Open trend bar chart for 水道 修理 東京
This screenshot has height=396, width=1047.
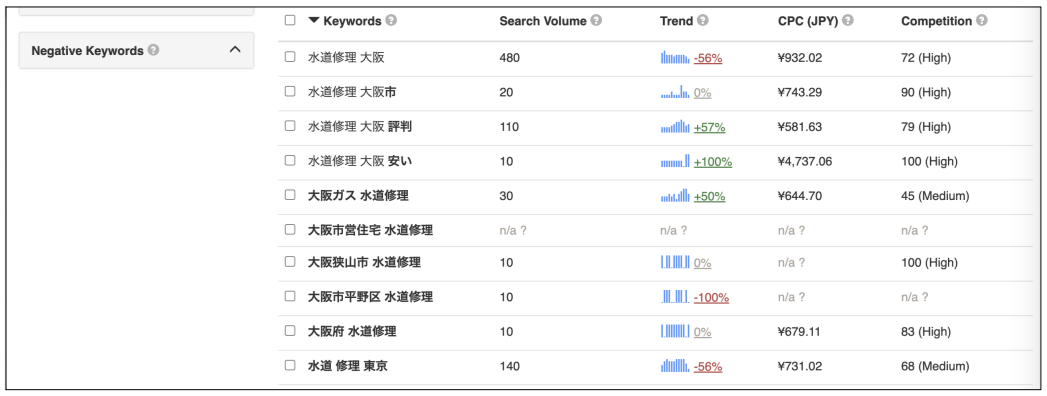675,365
